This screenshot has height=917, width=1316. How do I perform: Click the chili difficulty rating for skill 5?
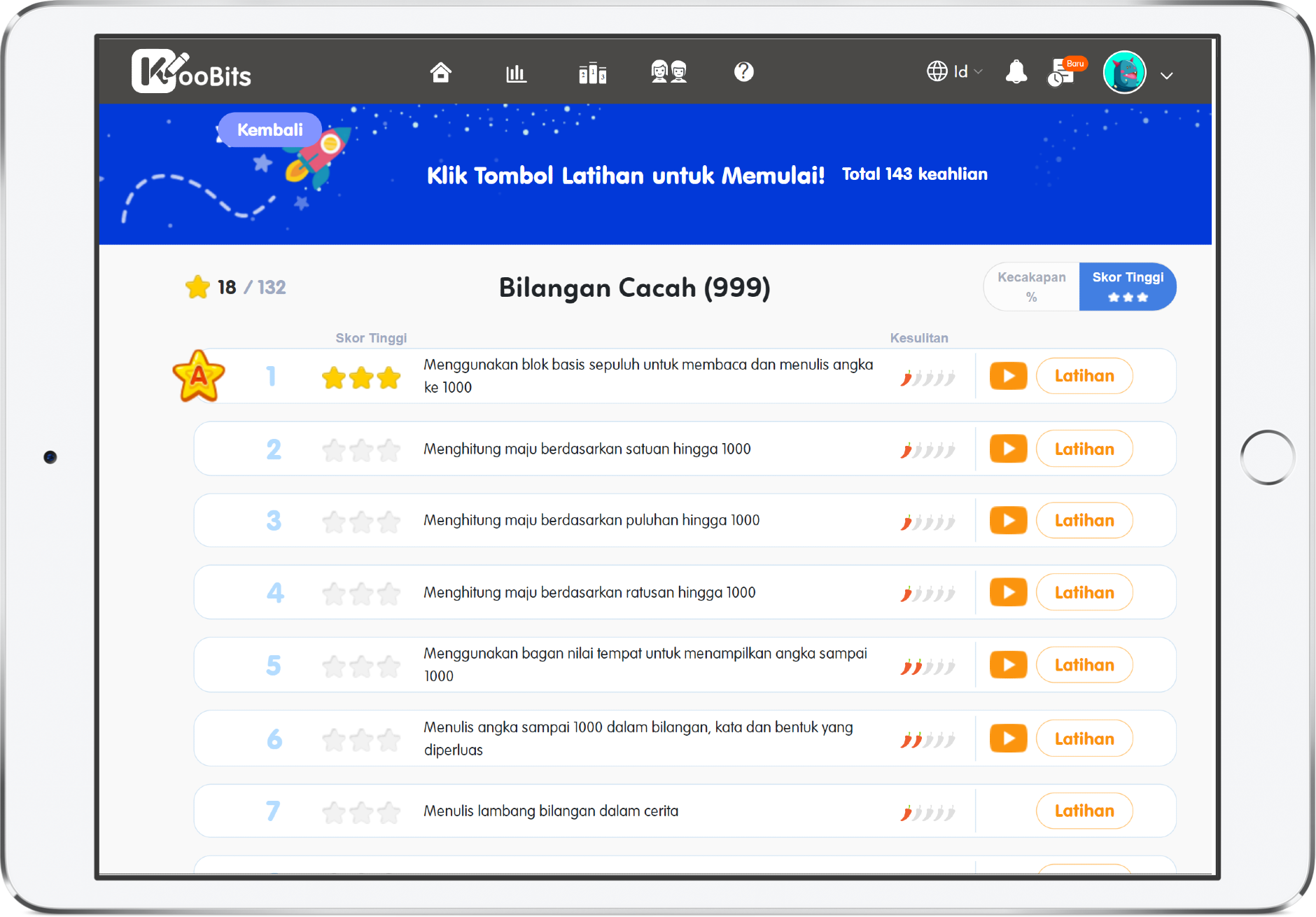coord(928,666)
